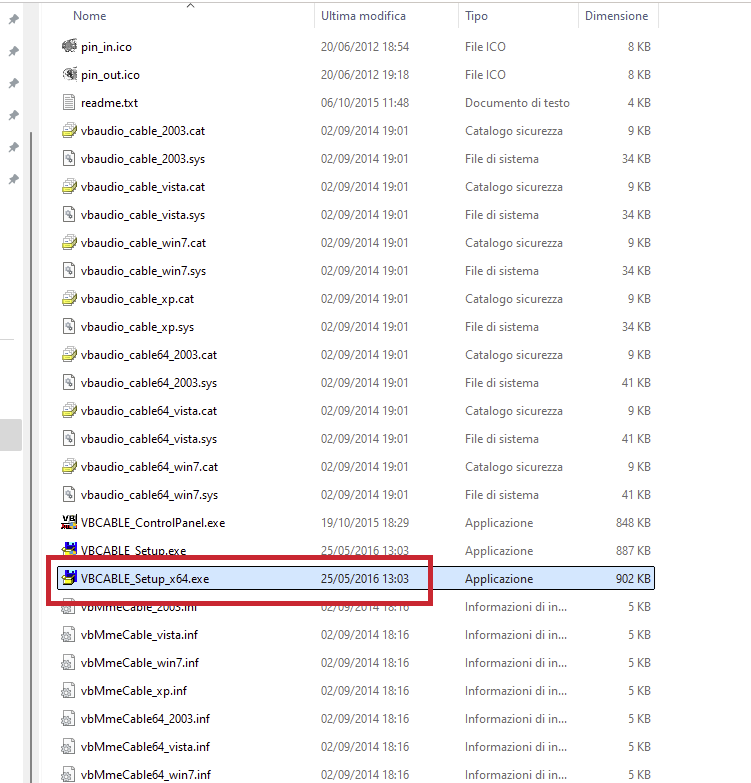
Task: Select file name vbaudio_cable64_win7.cat
Action: coord(149,466)
